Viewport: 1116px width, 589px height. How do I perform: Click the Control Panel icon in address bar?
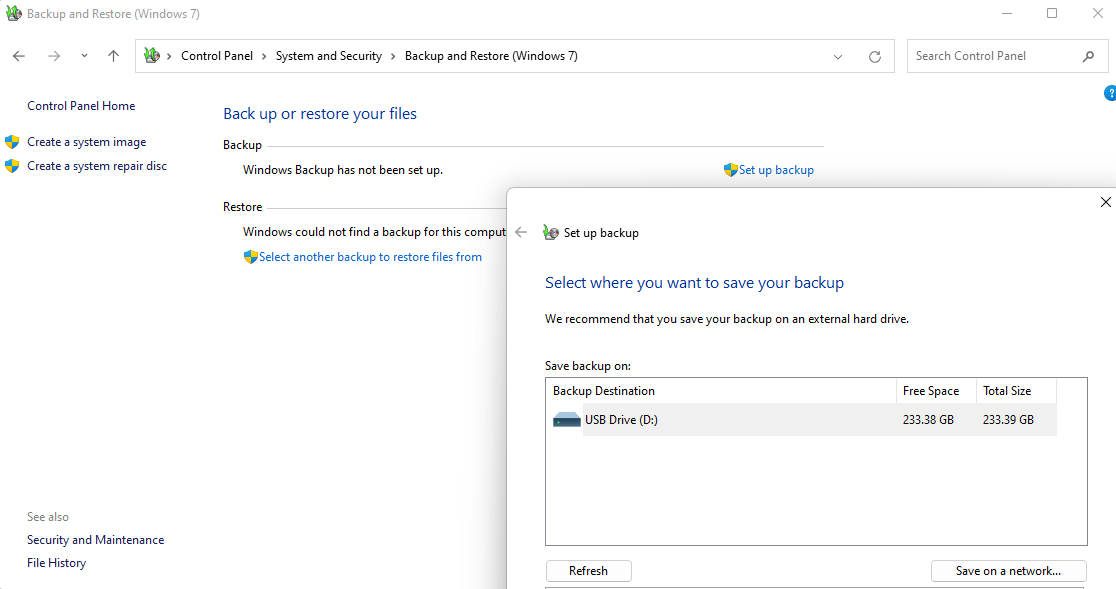pos(152,56)
